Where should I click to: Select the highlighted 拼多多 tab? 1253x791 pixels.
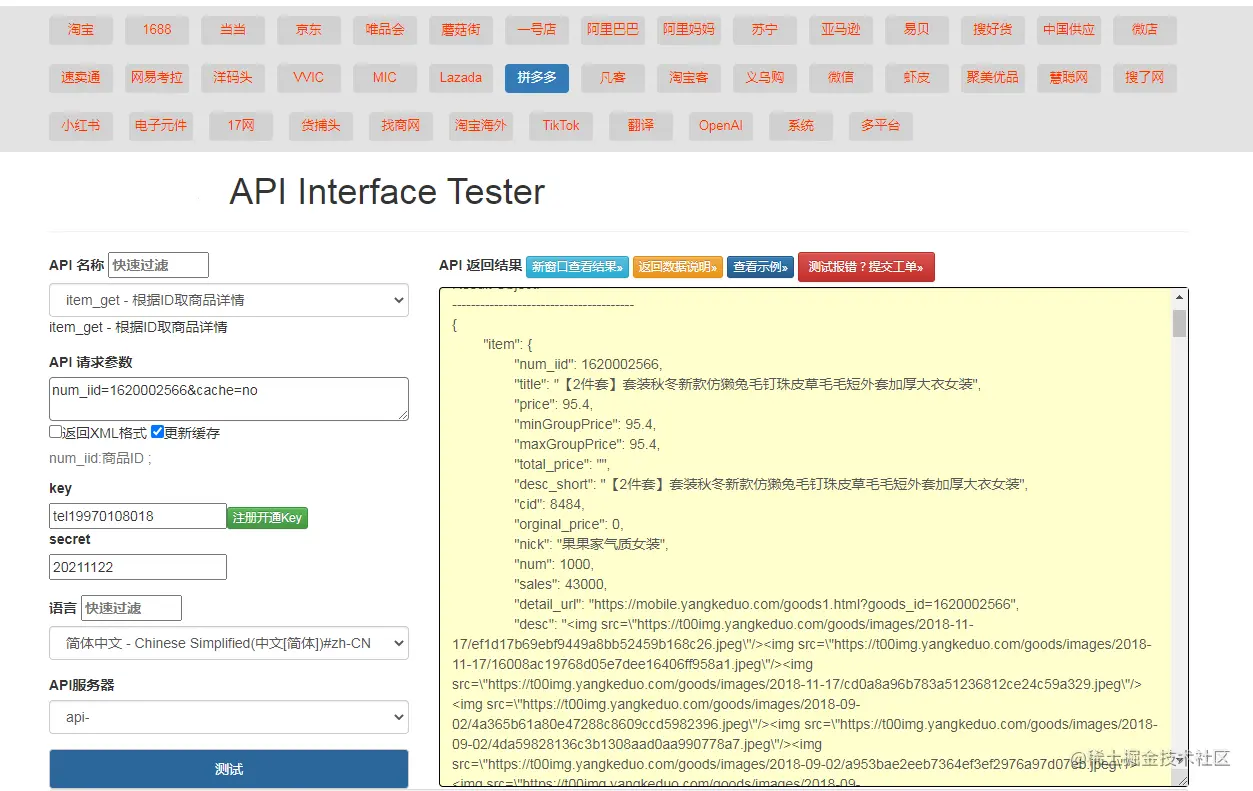[x=537, y=78]
